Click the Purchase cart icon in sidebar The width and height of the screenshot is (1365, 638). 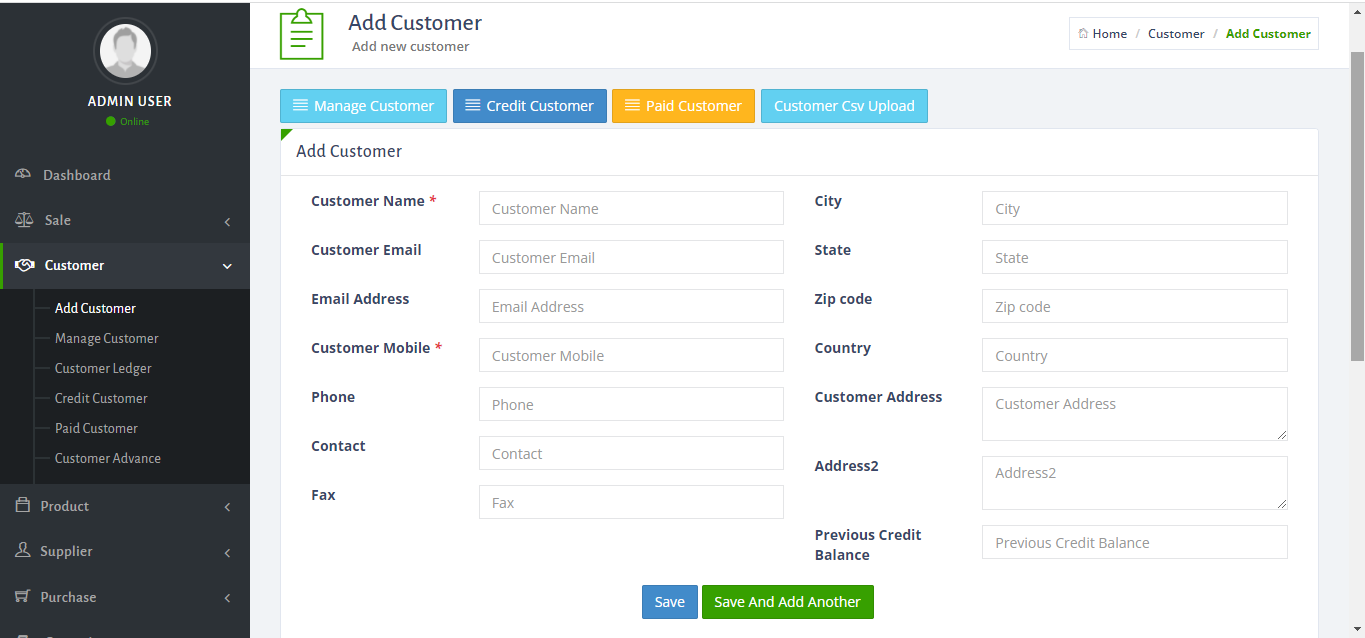[22, 596]
